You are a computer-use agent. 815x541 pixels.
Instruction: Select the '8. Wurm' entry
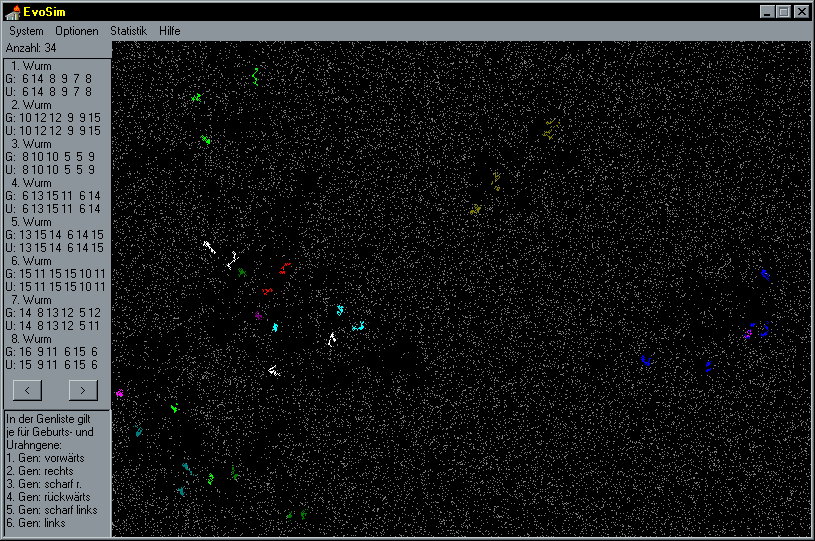click(x=32, y=339)
